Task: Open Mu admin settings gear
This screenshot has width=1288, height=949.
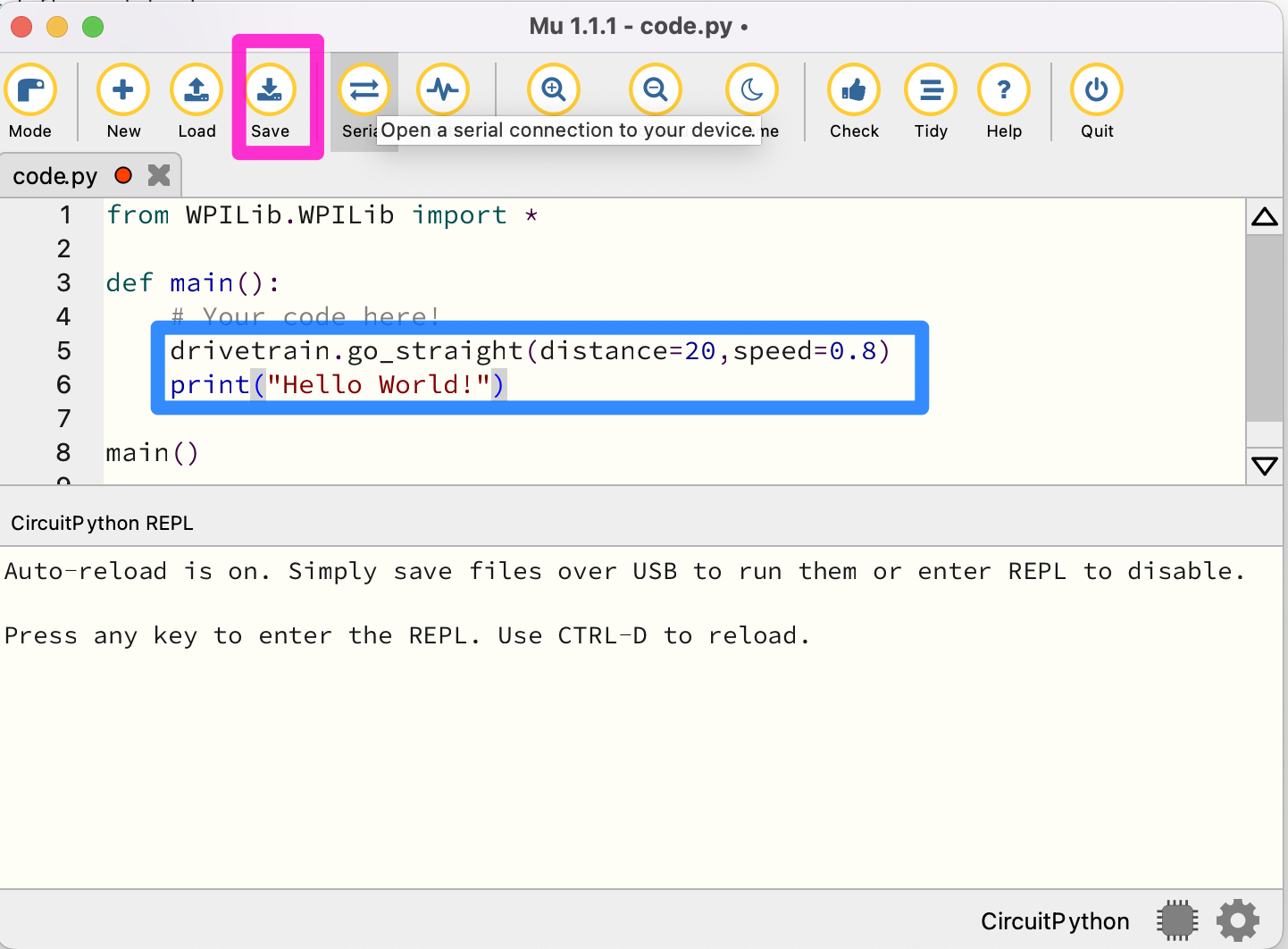Action: 1237,920
